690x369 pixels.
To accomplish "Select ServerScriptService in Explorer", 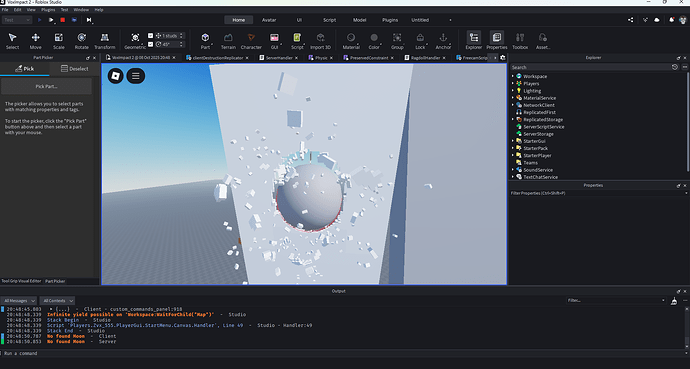I will coord(544,127).
